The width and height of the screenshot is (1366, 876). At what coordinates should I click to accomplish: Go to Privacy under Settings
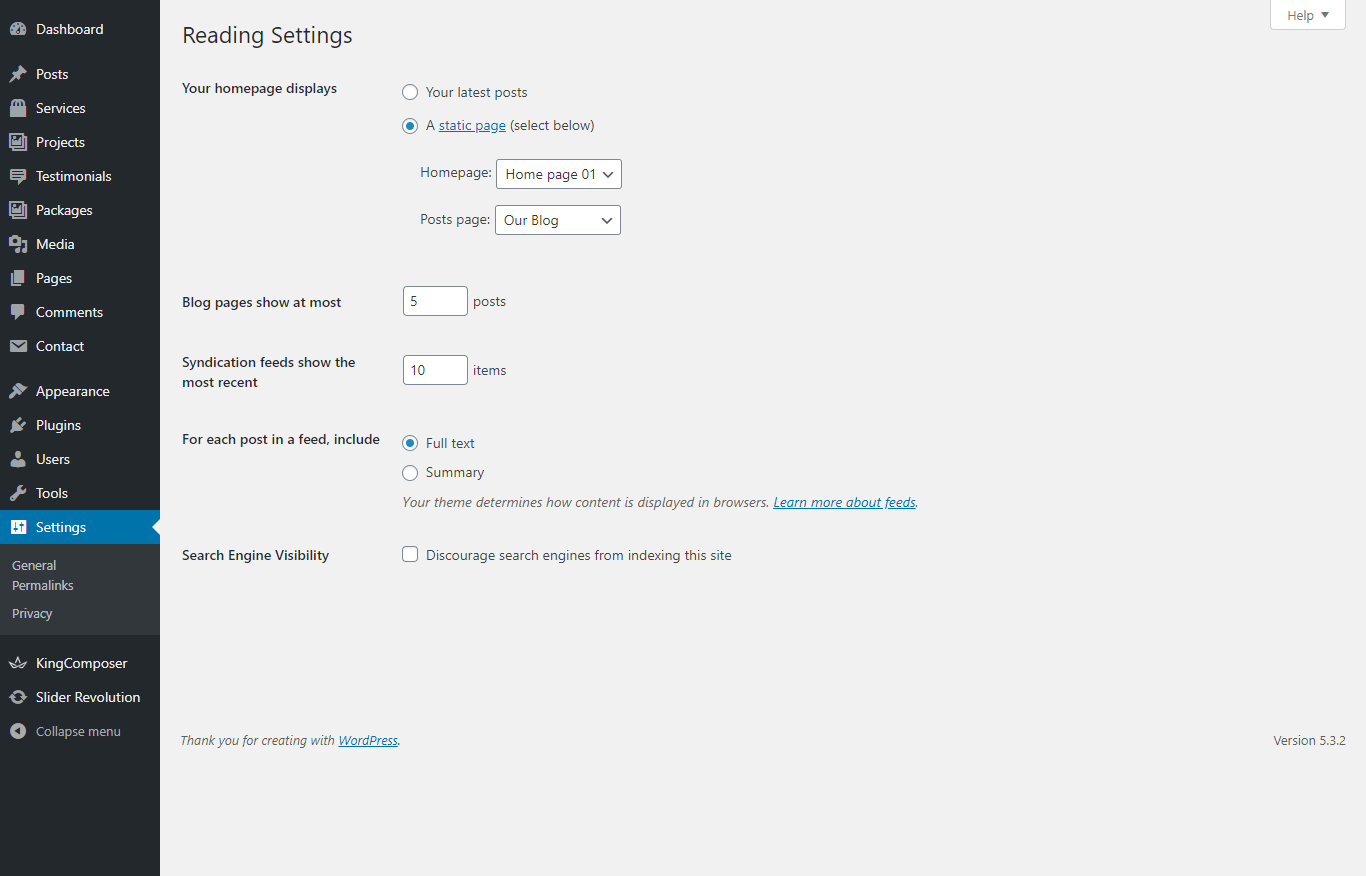point(32,614)
